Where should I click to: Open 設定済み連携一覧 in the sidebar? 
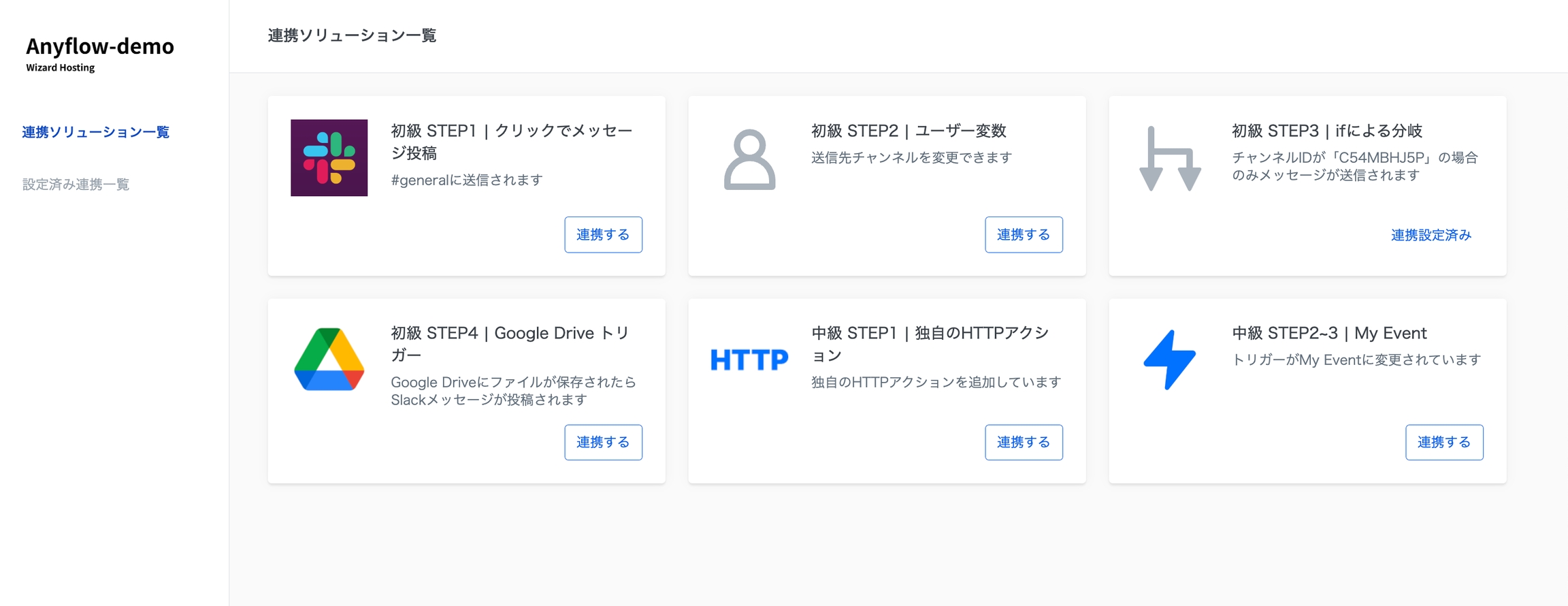coord(76,185)
